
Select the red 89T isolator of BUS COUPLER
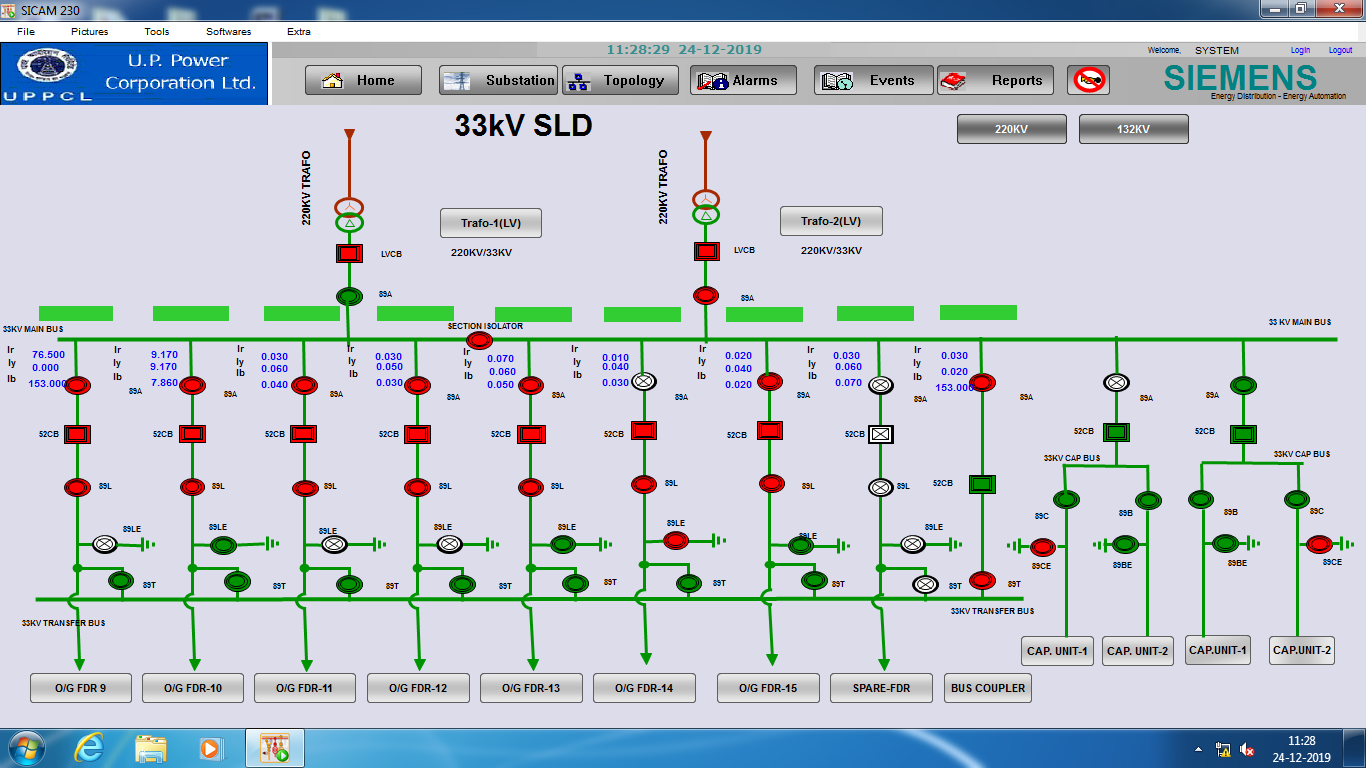coord(982,580)
